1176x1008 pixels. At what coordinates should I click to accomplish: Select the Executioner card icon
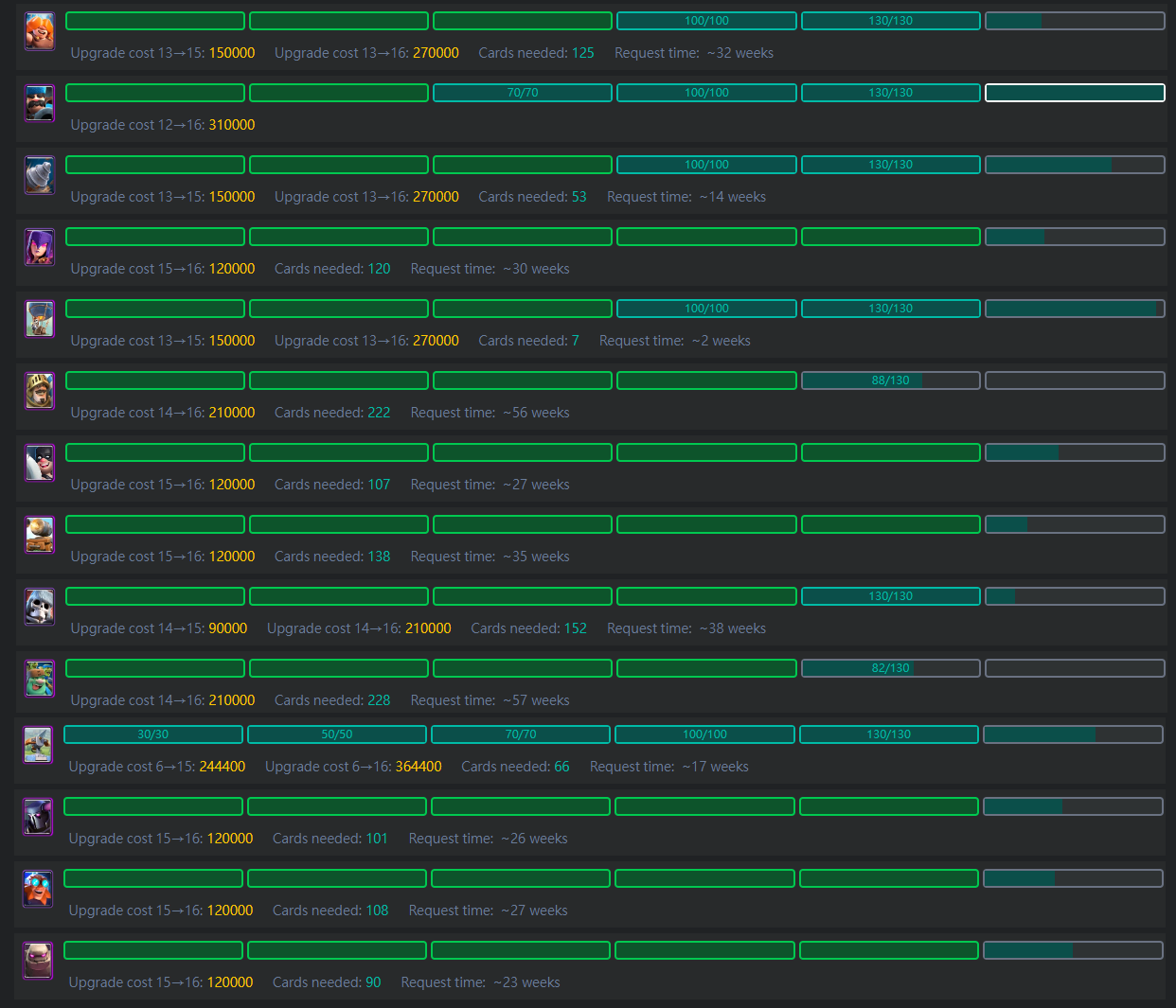39,463
